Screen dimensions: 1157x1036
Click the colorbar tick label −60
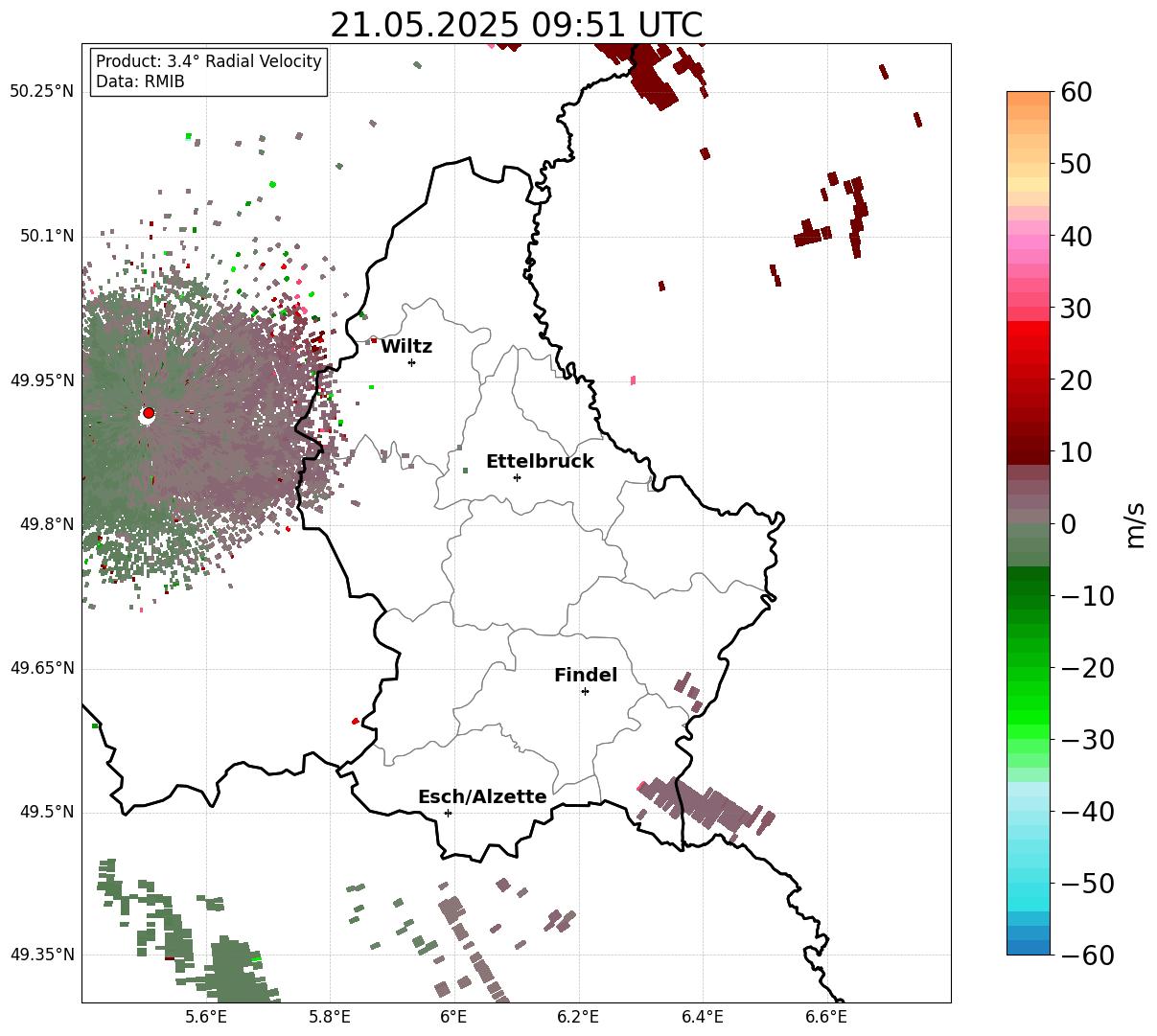click(x=1087, y=955)
